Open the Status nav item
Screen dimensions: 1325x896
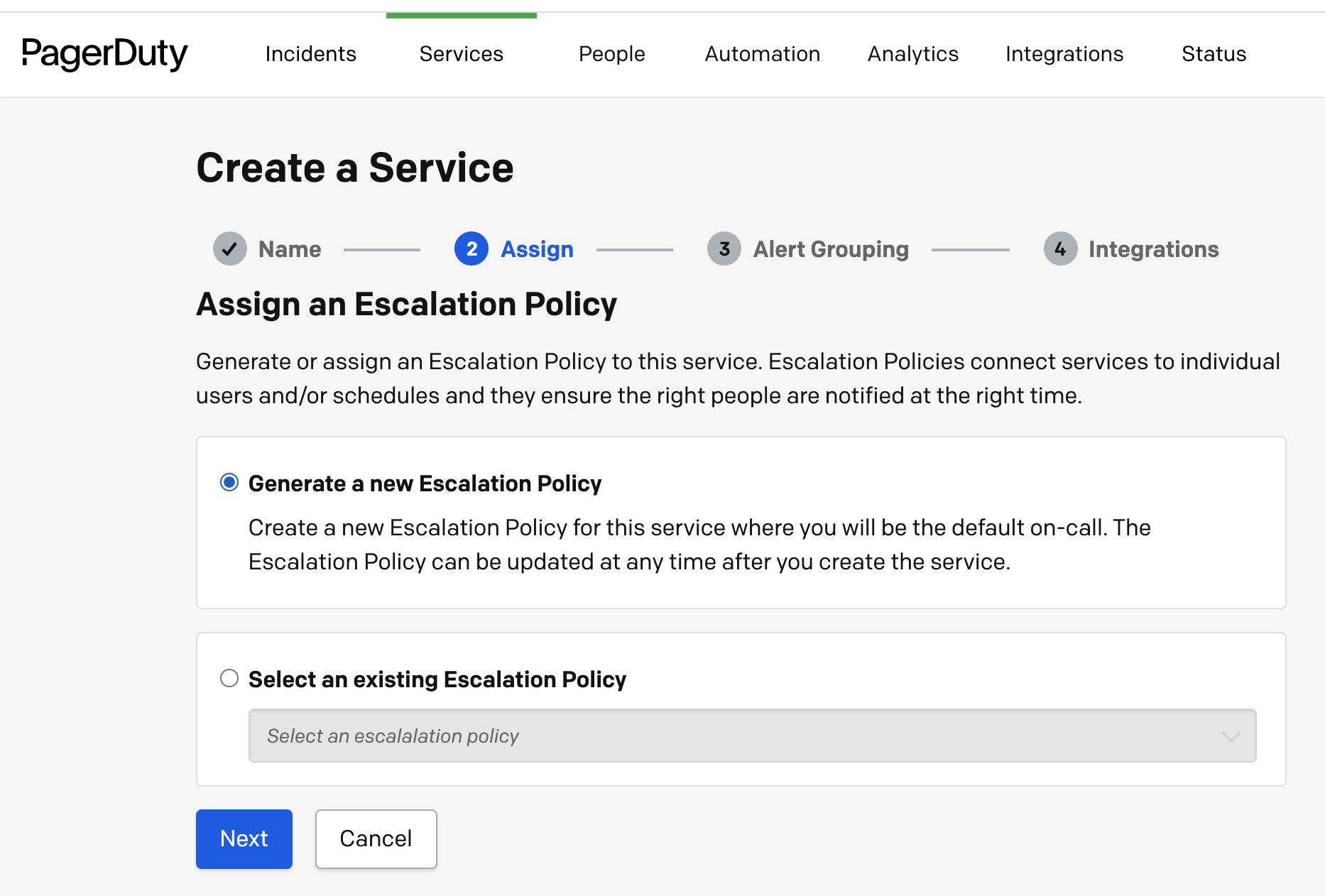tap(1214, 54)
